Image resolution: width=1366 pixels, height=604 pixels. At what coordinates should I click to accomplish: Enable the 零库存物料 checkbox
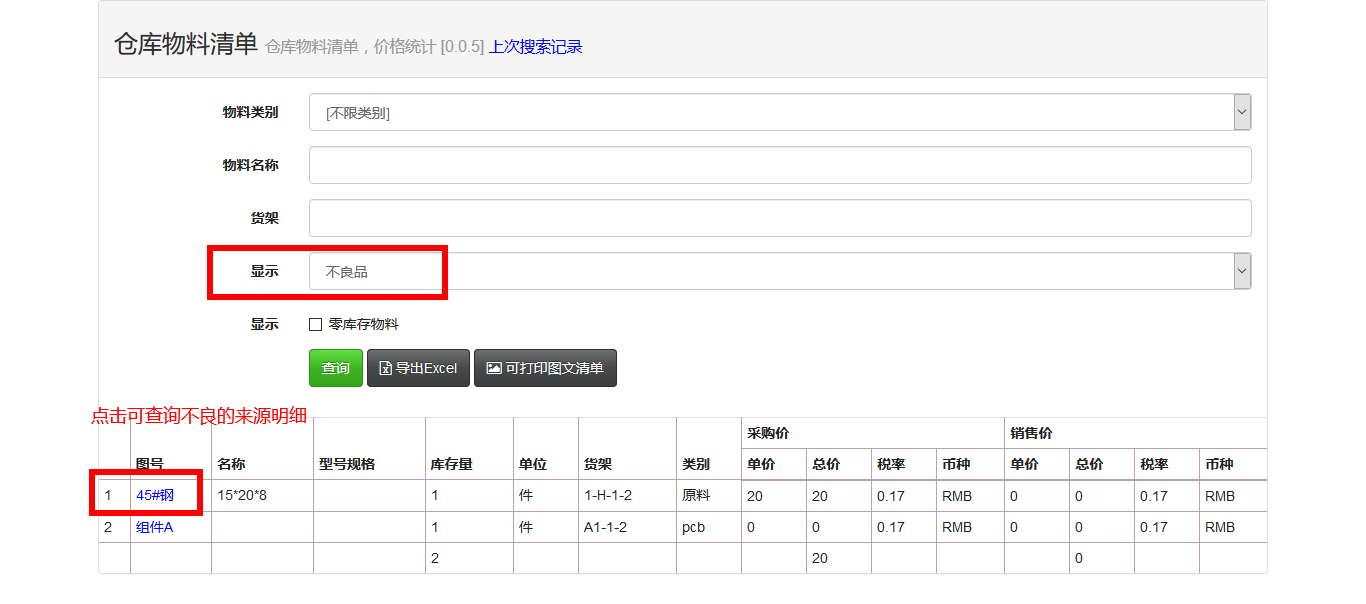(316, 325)
